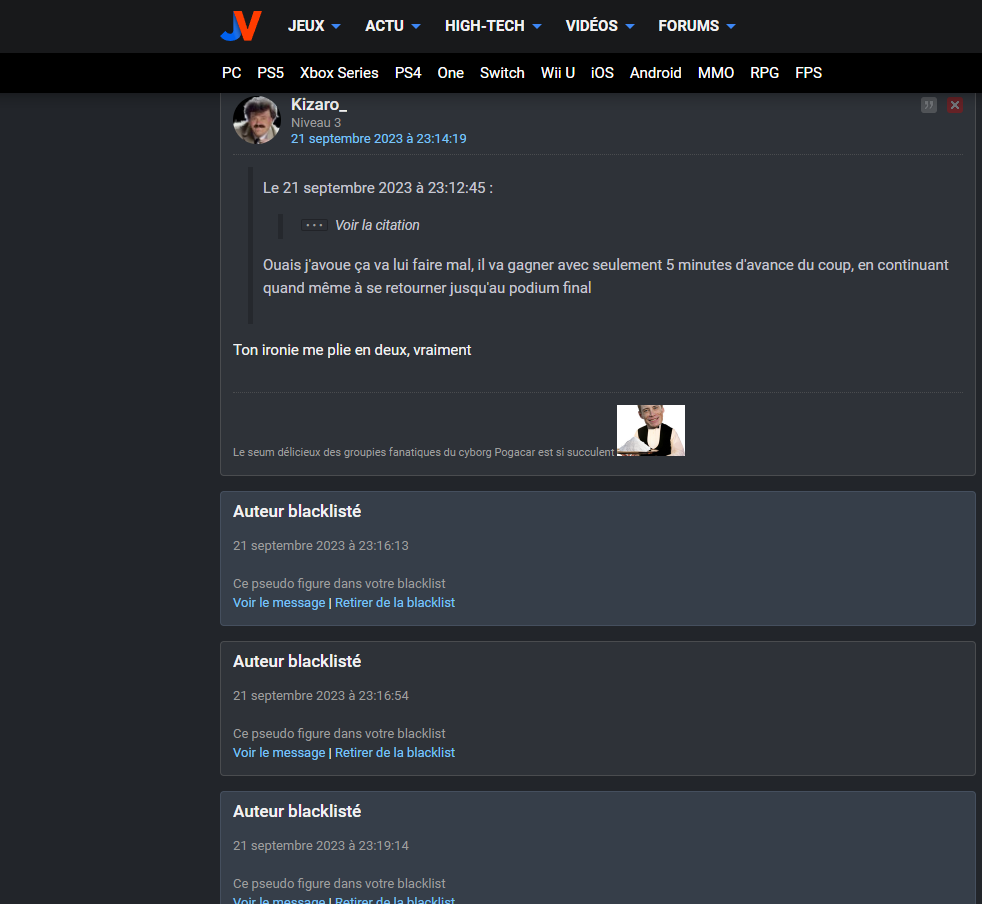Viewport: 982px width, 904px height.
Task: Open permalink dated 21 septembre 2023 à 23:14:19
Action: 378,138
